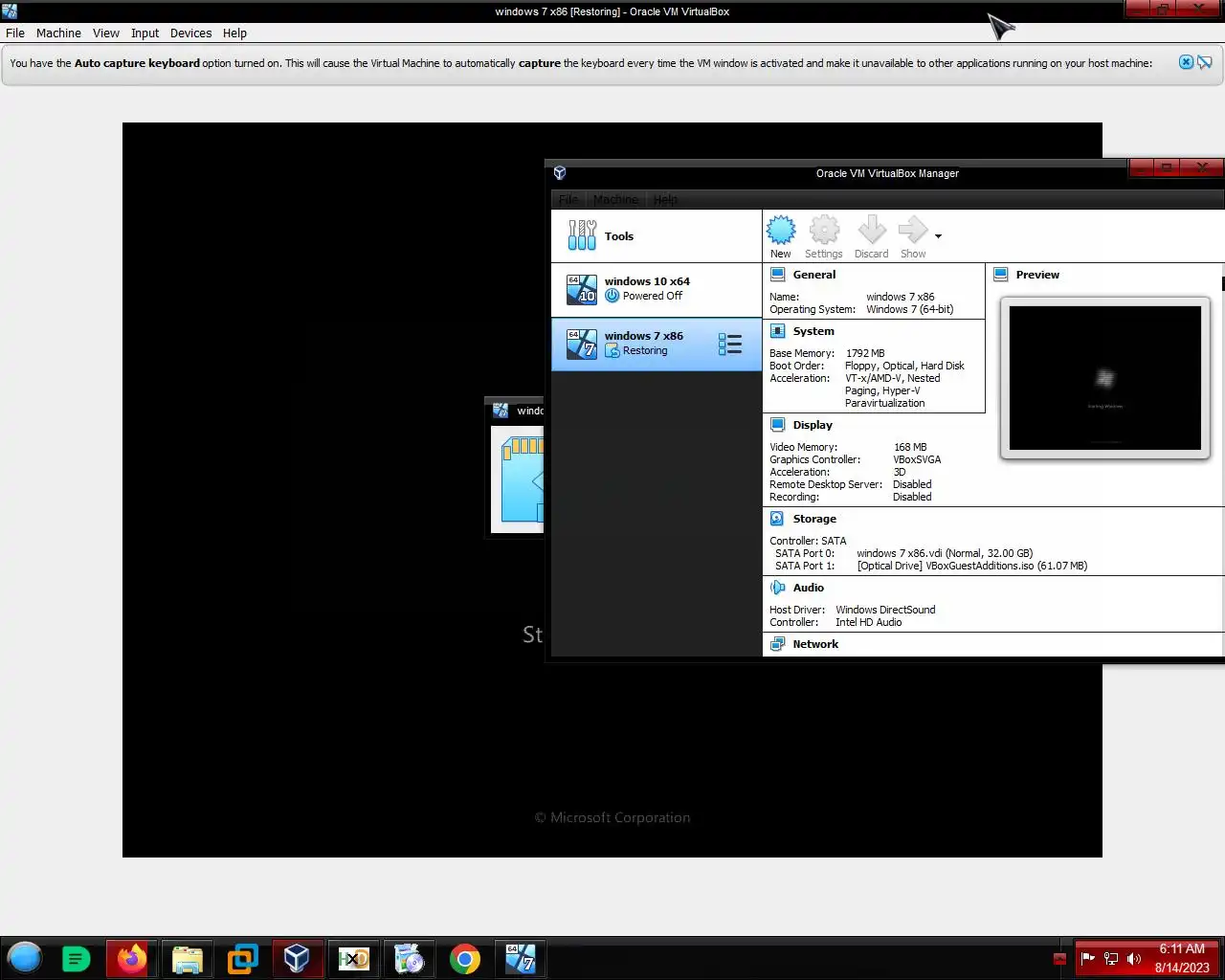1225x980 pixels.
Task: Select the windows 7 x86 machine icon
Action: 582,344
